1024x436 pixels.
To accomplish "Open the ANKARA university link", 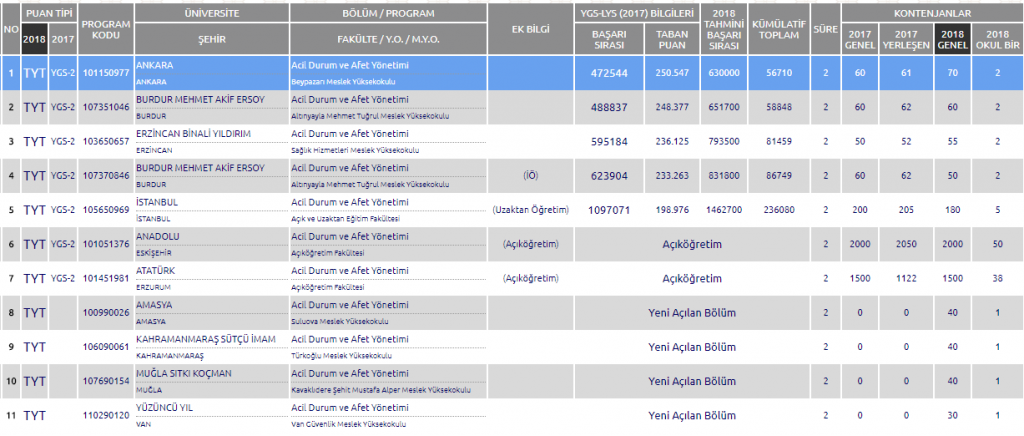I will point(154,65).
